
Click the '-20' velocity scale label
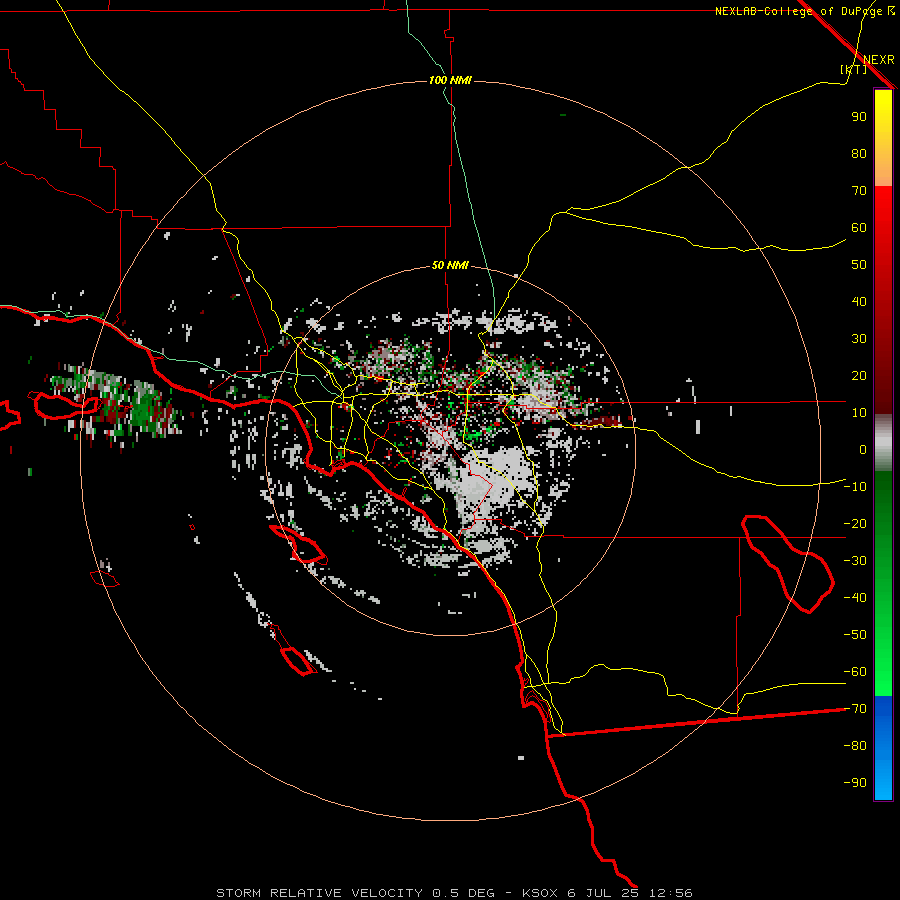click(855, 523)
